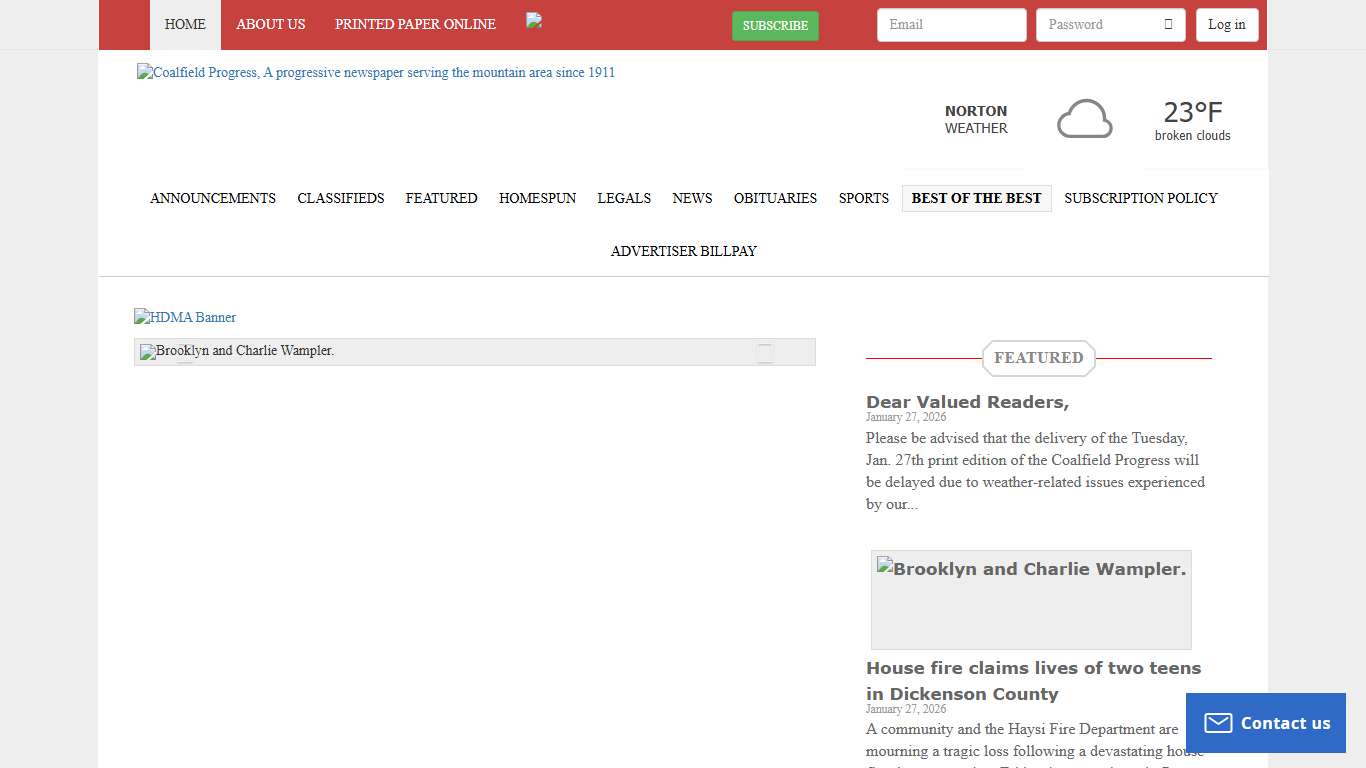The height and width of the screenshot is (768, 1366).
Task: Open the OBITUARIES section
Action: click(x=775, y=198)
